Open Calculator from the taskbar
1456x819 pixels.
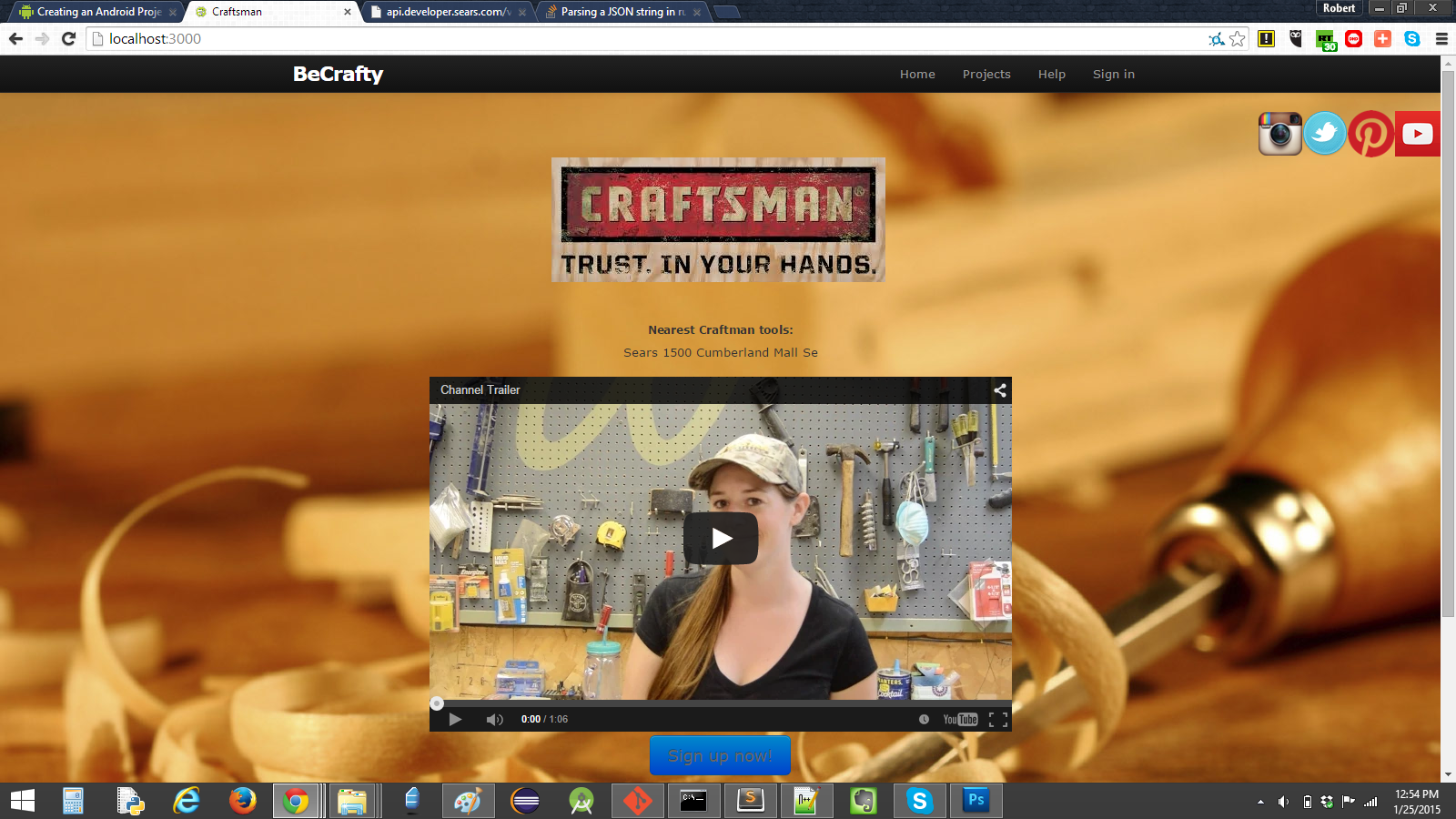(x=74, y=801)
